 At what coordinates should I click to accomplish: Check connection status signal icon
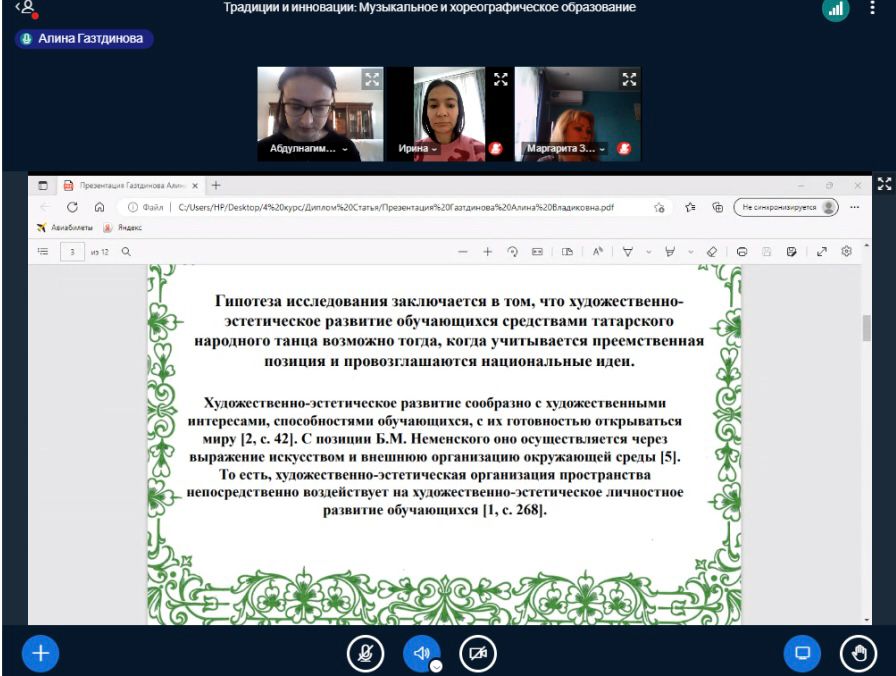point(835,9)
